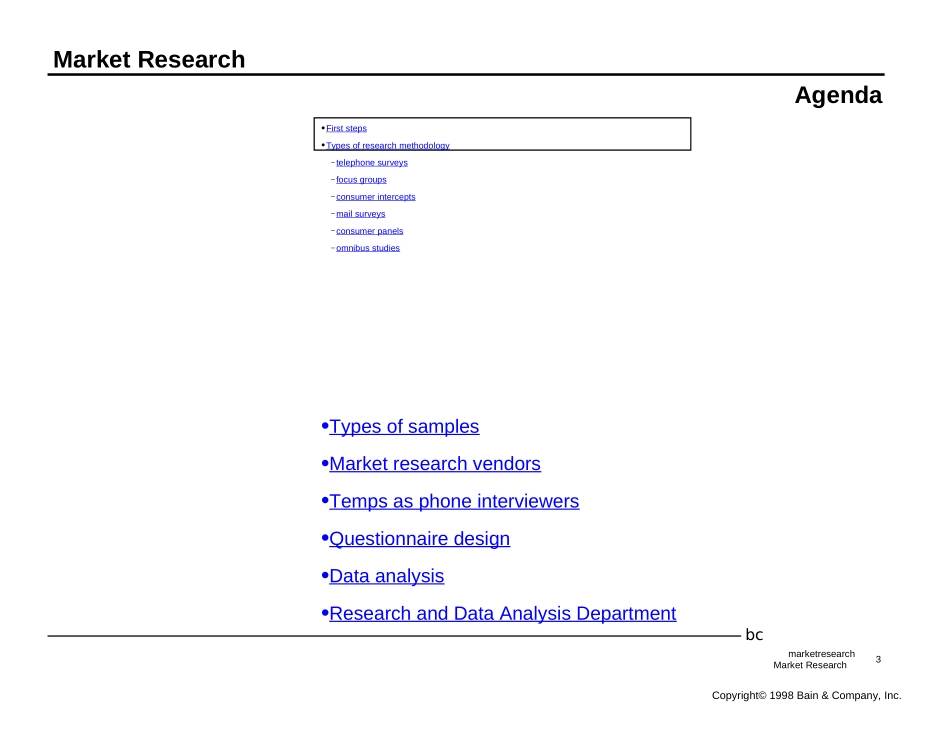Screen dimensions: 950x735
Task: Go to Market research vendors
Action: pyautogui.click(x=435, y=464)
